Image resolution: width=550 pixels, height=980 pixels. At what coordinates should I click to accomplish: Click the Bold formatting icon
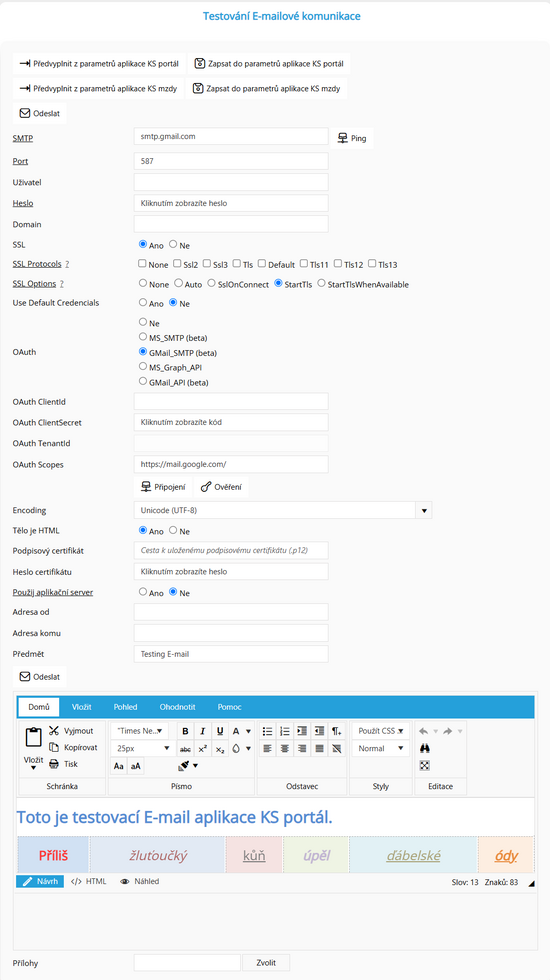185,731
